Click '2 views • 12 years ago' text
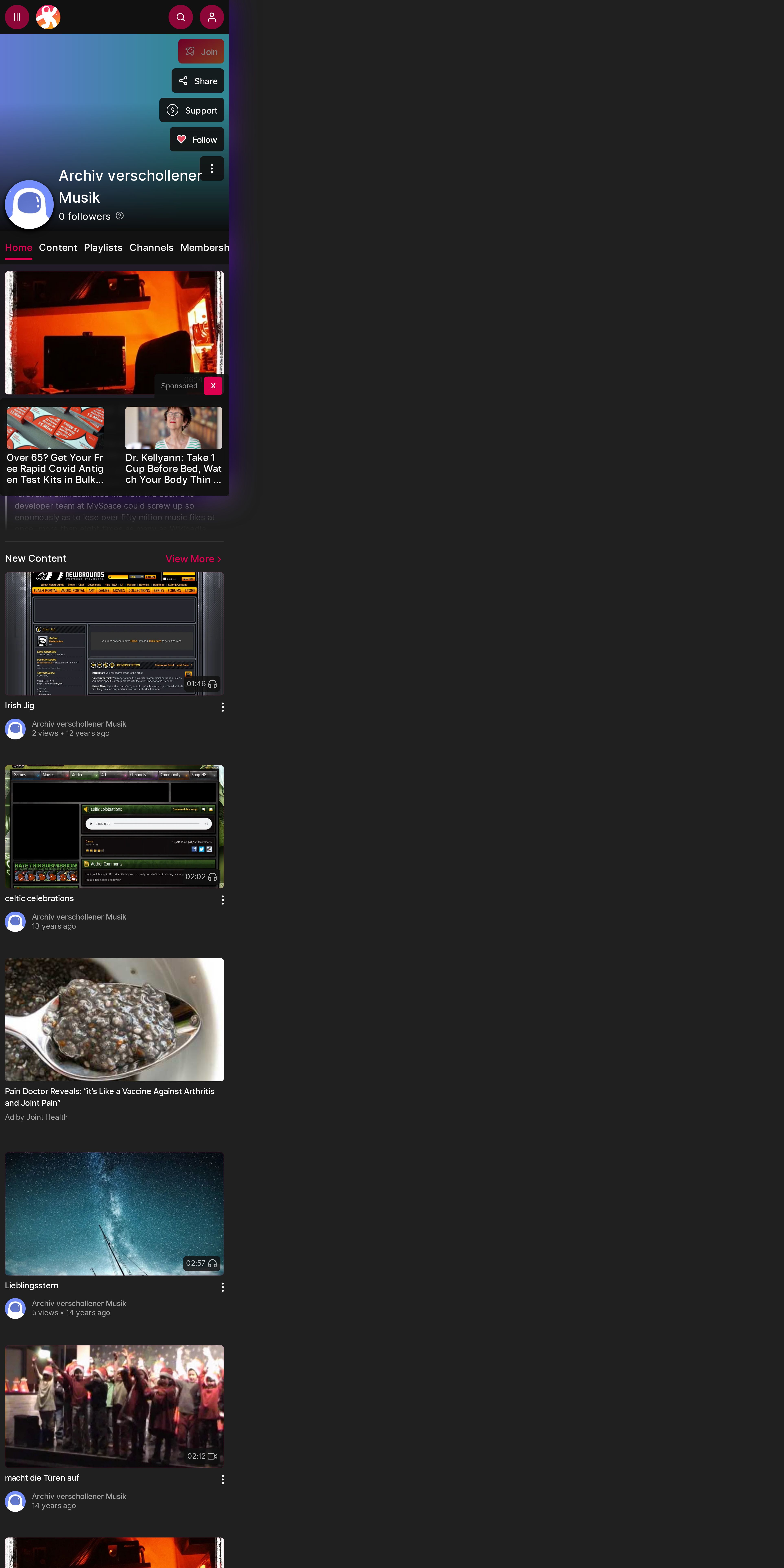Image resolution: width=784 pixels, height=1568 pixels. (71, 734)
